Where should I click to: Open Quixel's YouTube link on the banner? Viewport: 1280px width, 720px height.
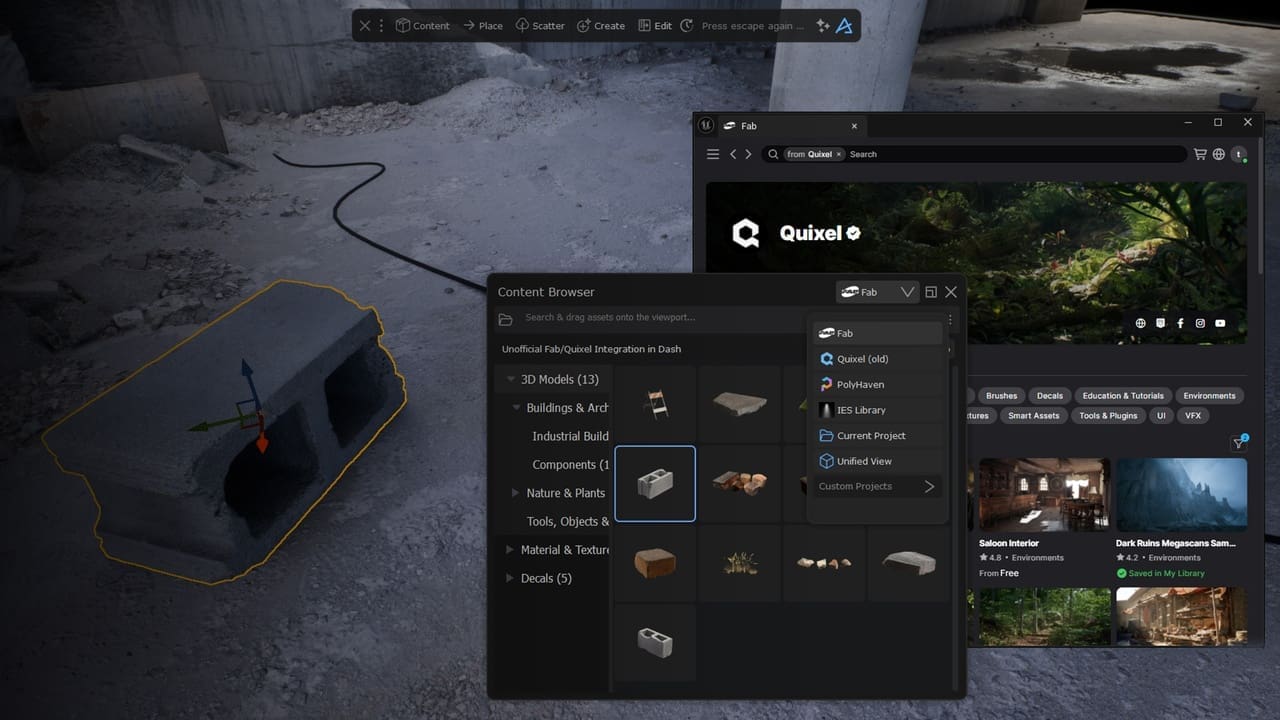click(1220, 323)
